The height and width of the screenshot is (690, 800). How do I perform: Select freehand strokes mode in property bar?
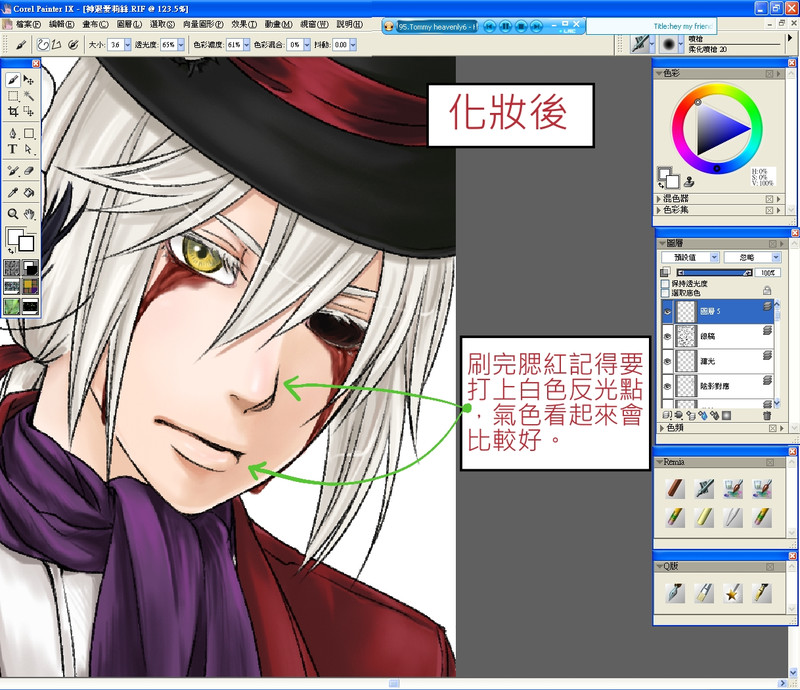tap(43, 45)
